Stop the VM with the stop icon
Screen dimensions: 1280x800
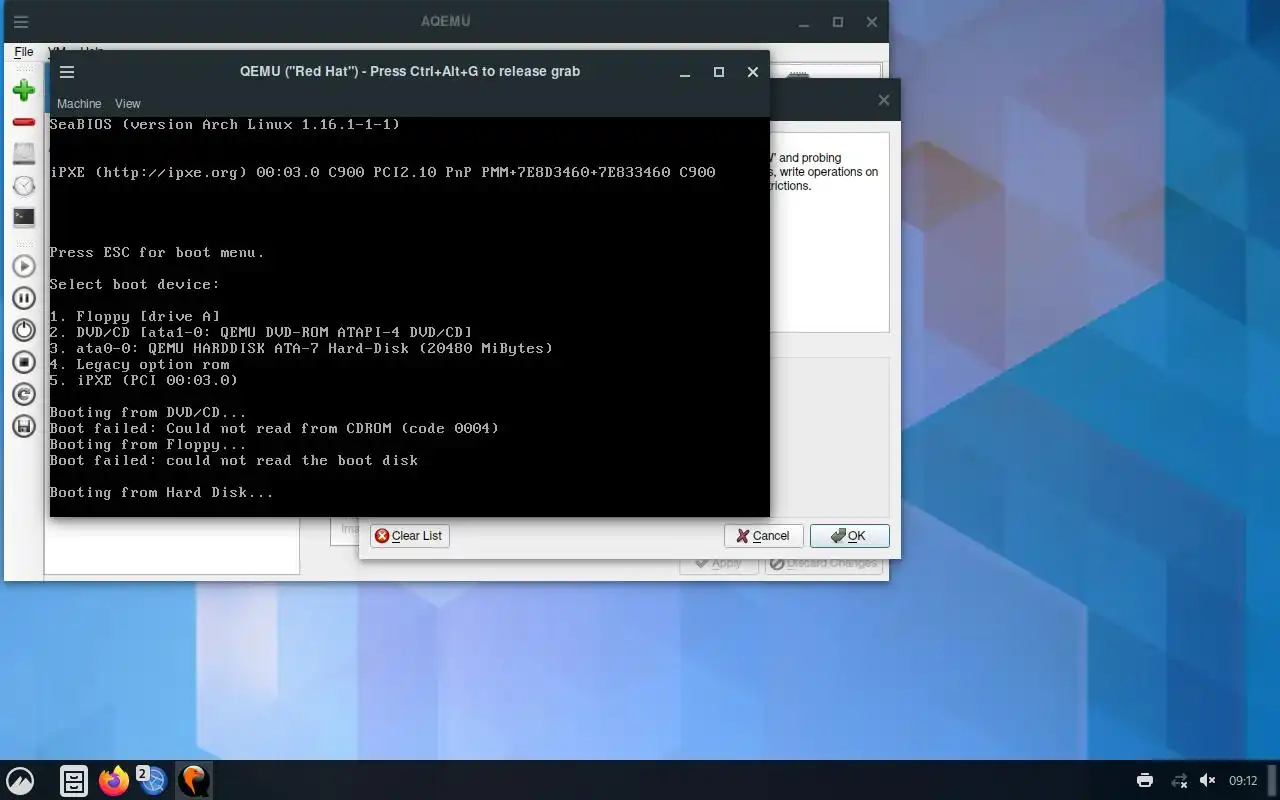(x=24, y=362)
